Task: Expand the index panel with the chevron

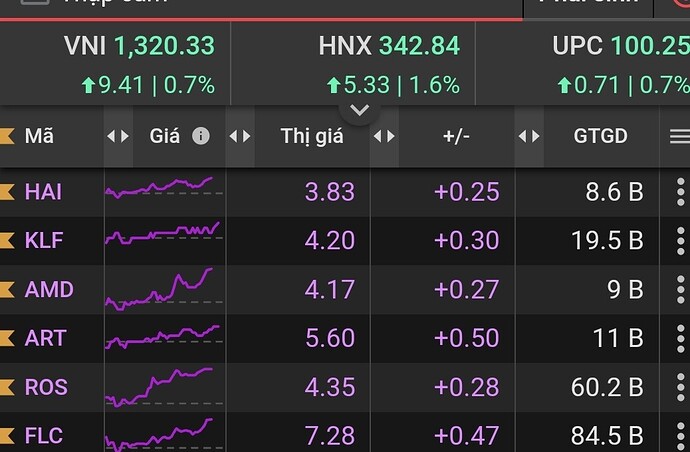Action: [x=360, y=110]
